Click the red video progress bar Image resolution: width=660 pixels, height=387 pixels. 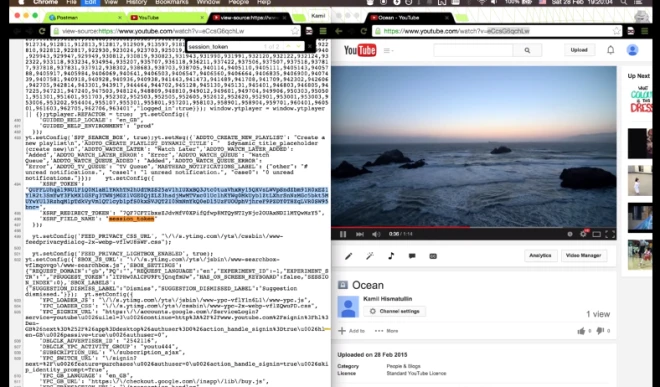(400, 227)
